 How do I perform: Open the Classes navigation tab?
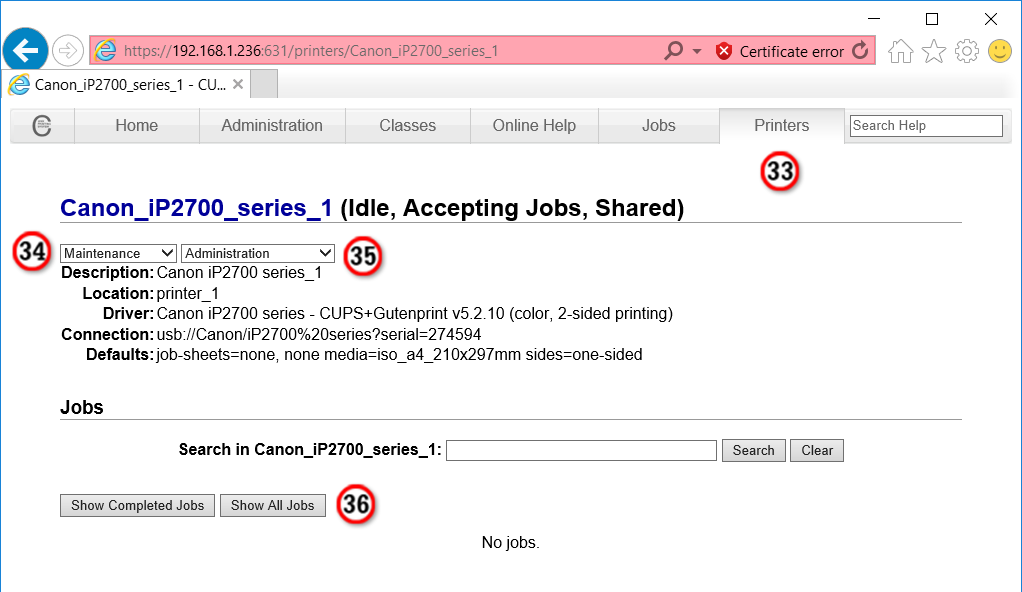(x=407, y=125)
